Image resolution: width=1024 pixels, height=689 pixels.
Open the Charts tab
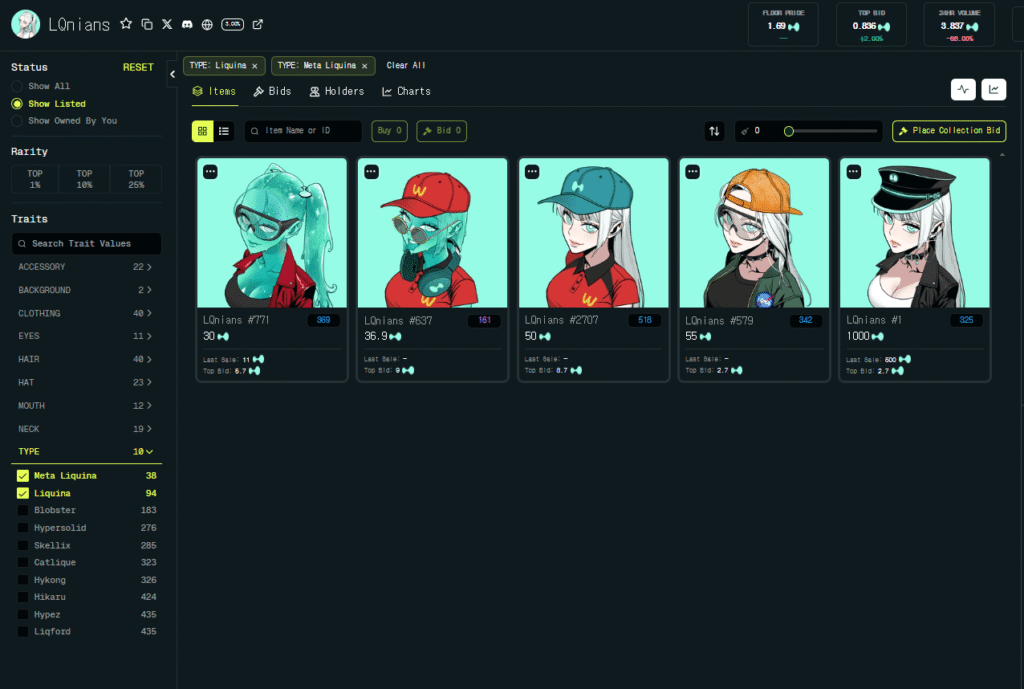point(406,91)
